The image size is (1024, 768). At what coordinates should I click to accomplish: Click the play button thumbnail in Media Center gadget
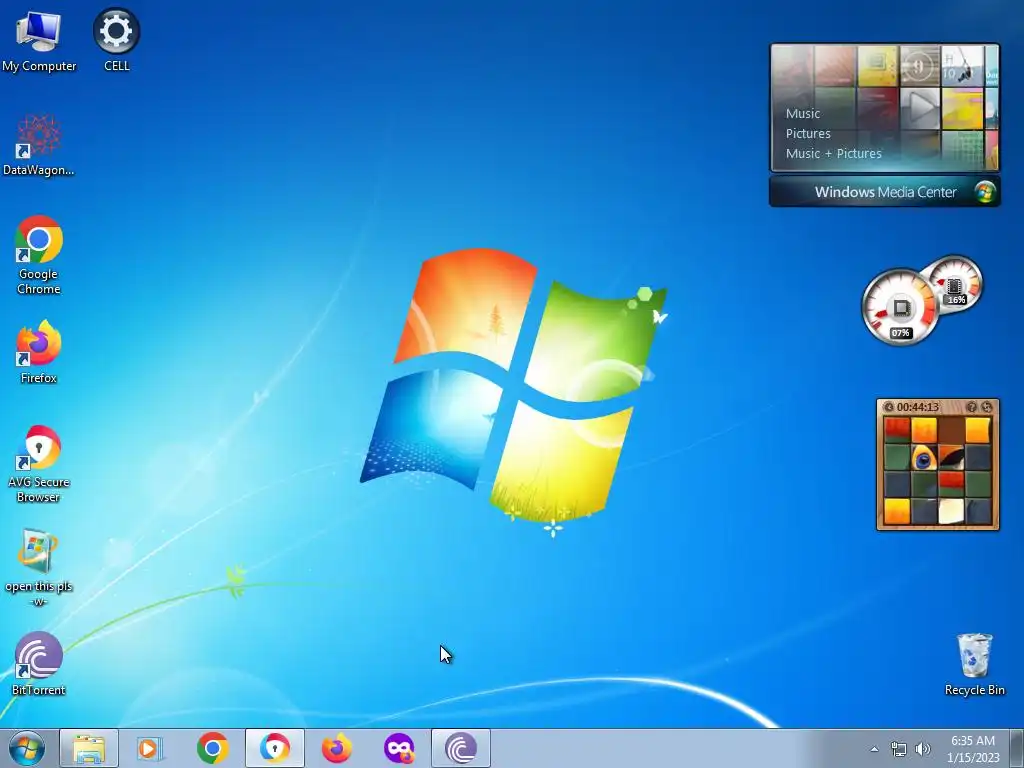[920, 108]
